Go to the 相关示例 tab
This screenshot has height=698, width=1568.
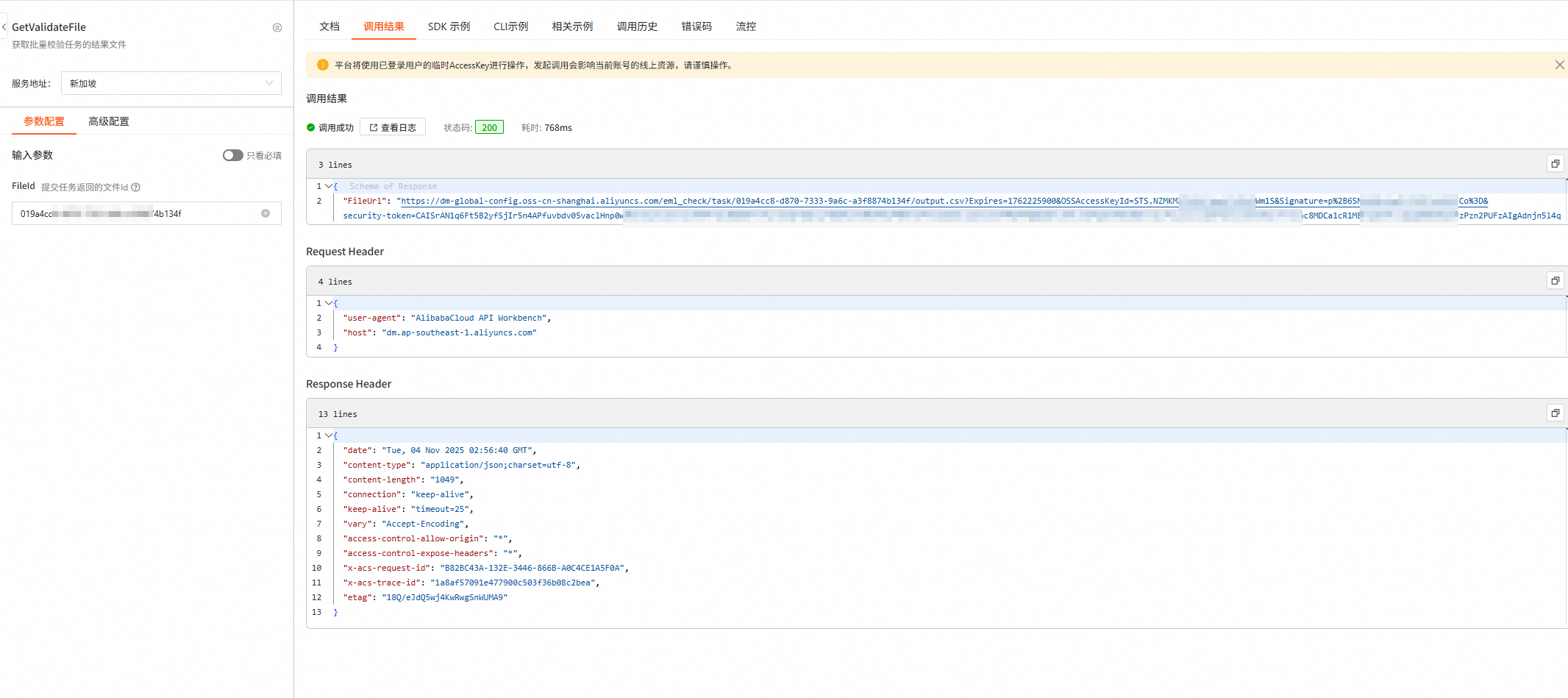(573, 26)
